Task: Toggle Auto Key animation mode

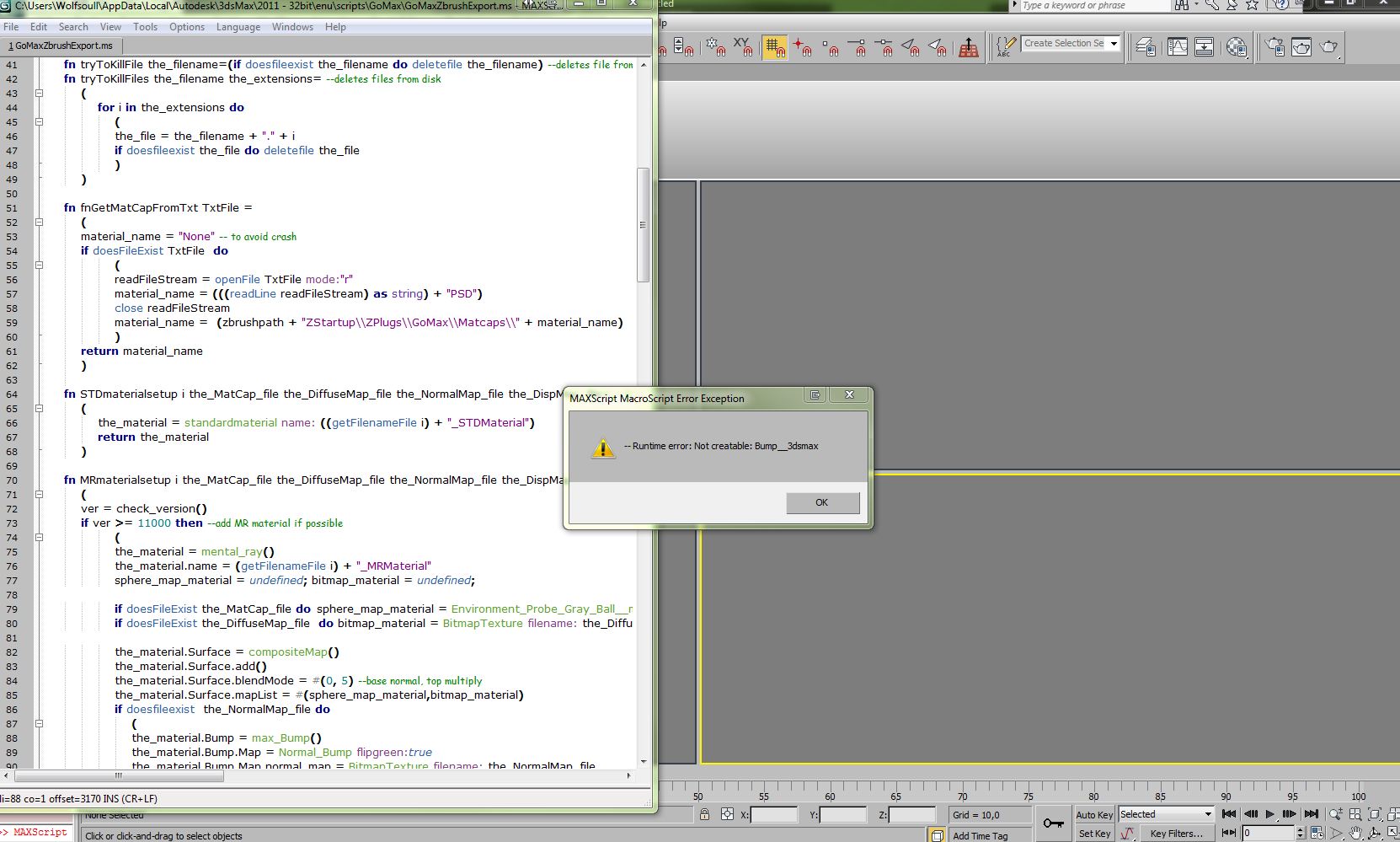Action: coord(1094,814)
